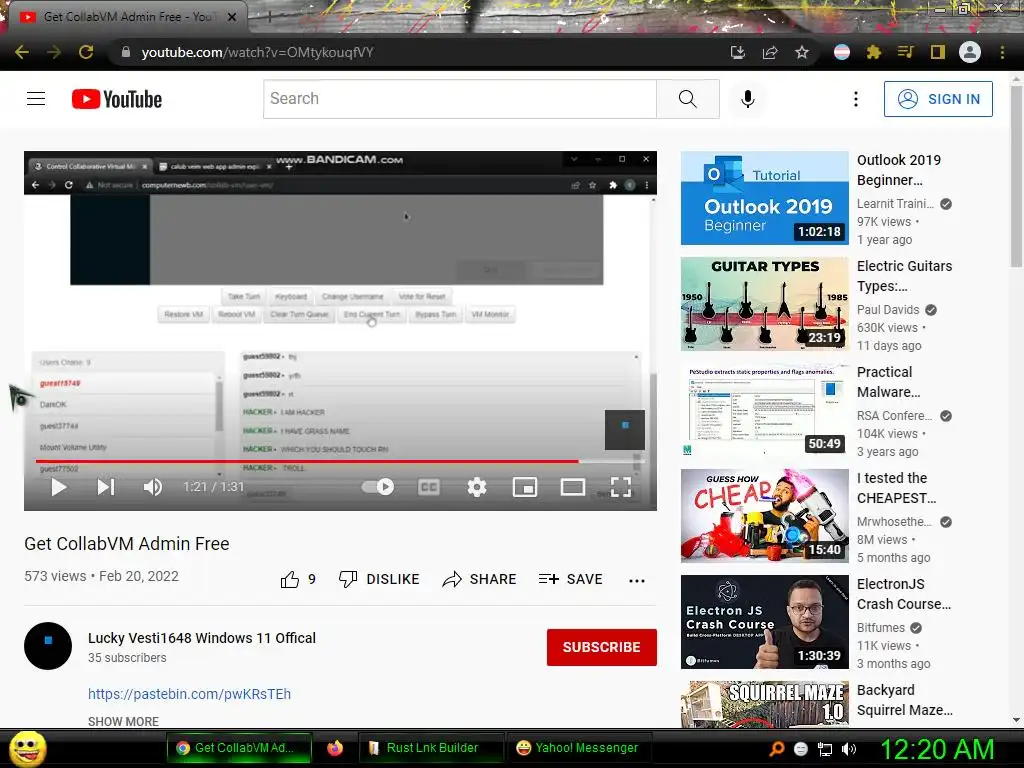1024x768 pixels.
Task: Open the media controls icon in toolbar
Action: coord(906,52)
